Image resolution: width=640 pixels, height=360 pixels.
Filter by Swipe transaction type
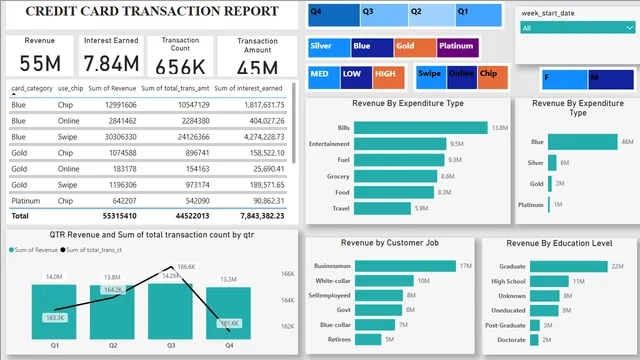[x=431, y=77]
